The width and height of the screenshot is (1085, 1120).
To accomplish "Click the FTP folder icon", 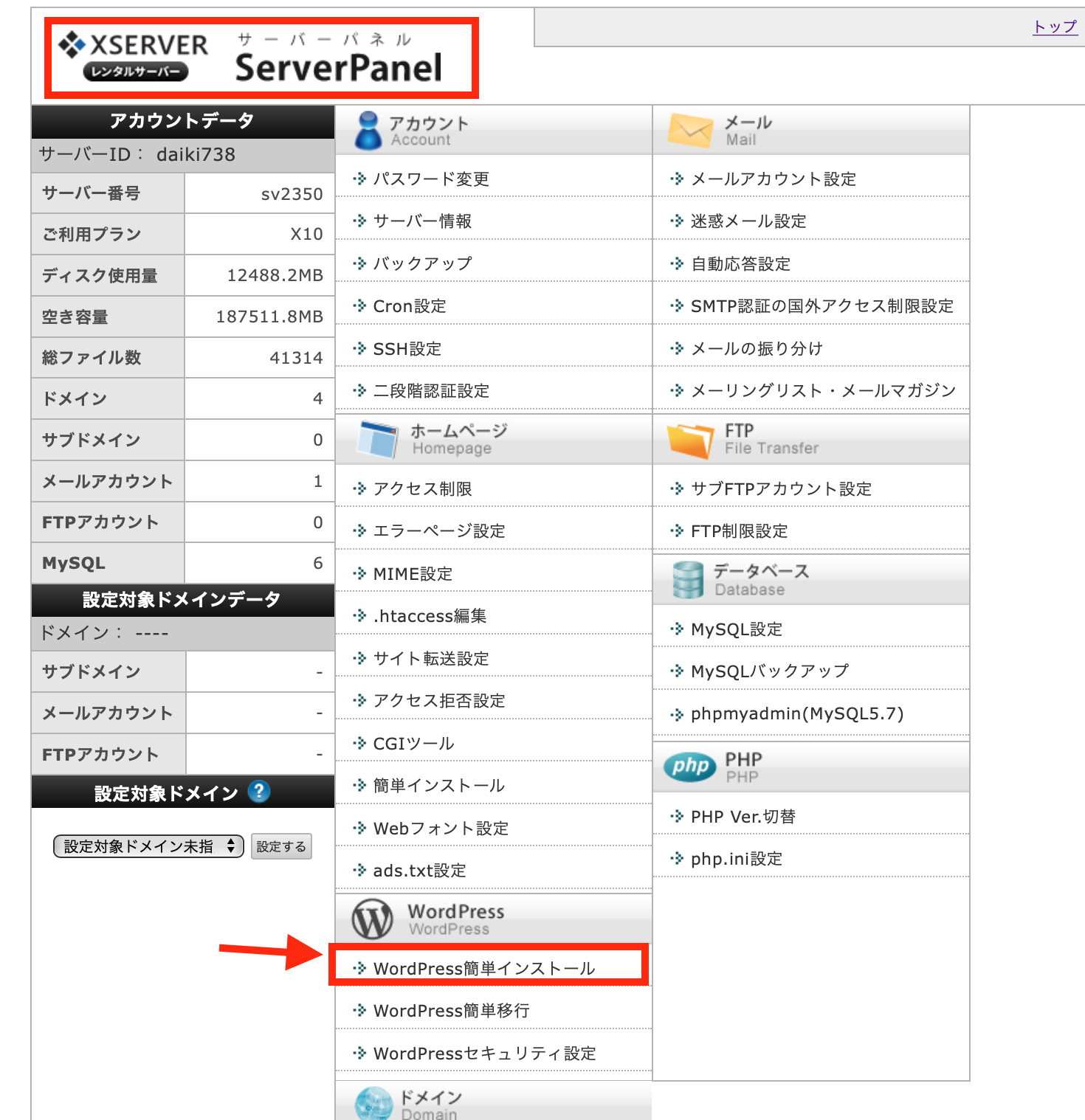I will tap(690, 440).
